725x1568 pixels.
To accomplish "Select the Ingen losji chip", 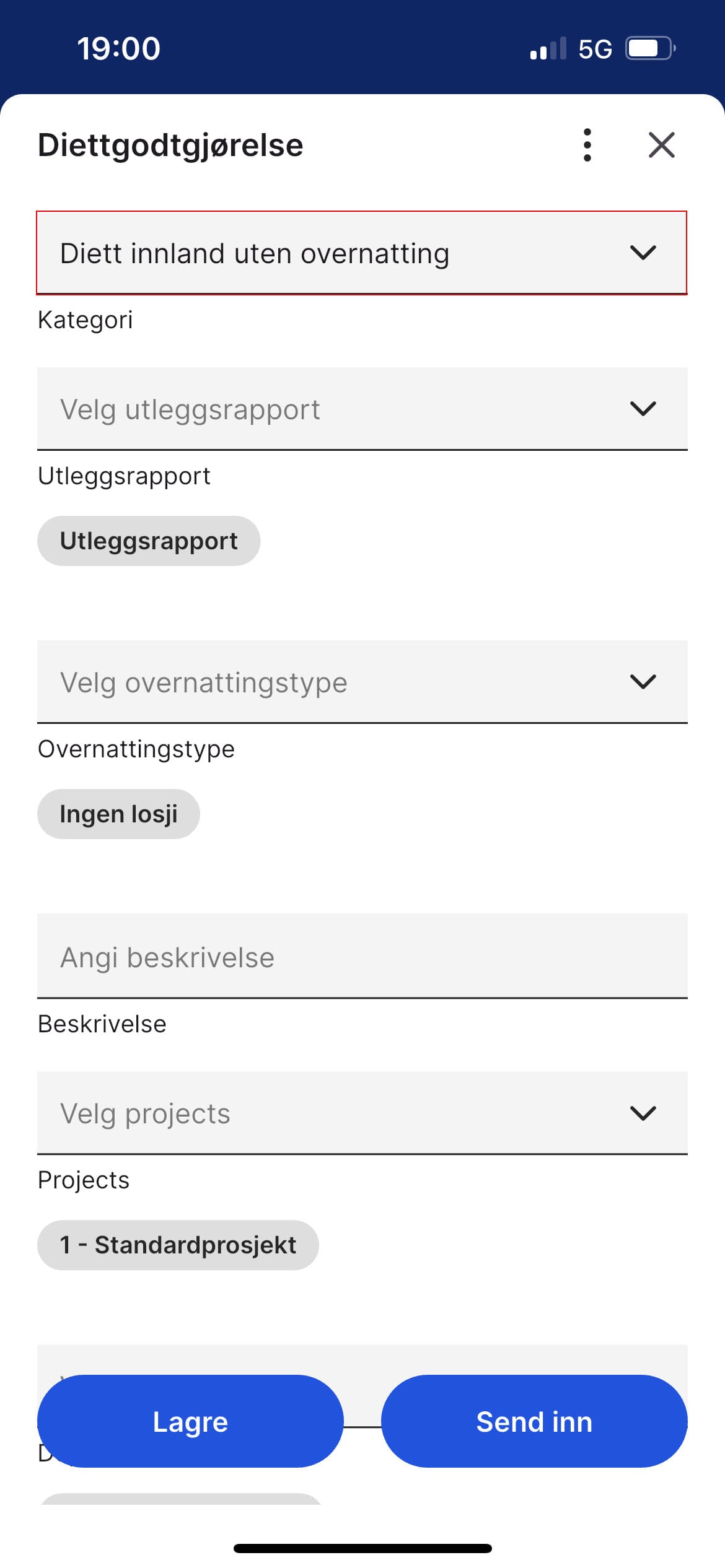I will (x=118, y=814).
